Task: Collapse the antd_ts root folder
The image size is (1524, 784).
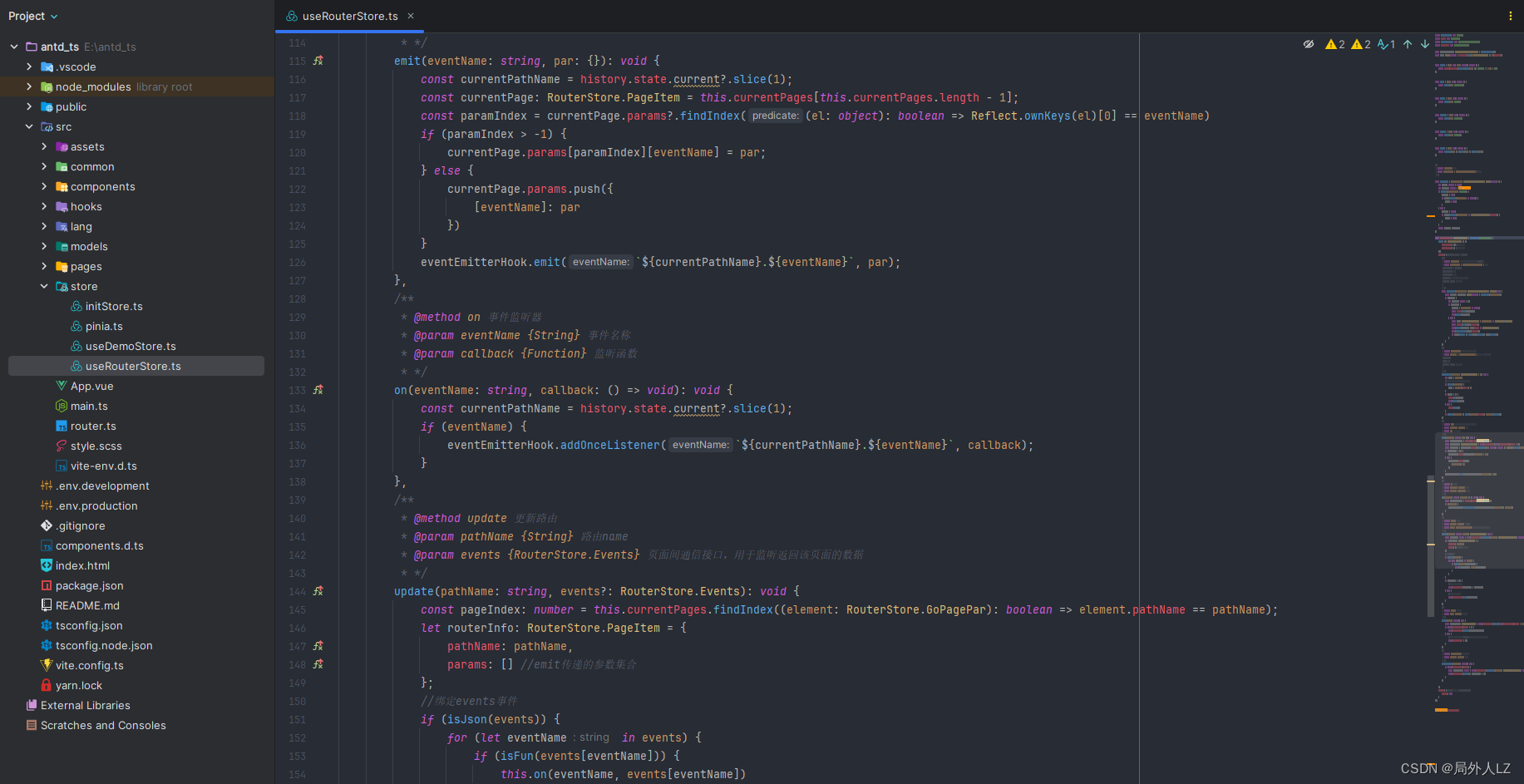Action: [14, 47]
